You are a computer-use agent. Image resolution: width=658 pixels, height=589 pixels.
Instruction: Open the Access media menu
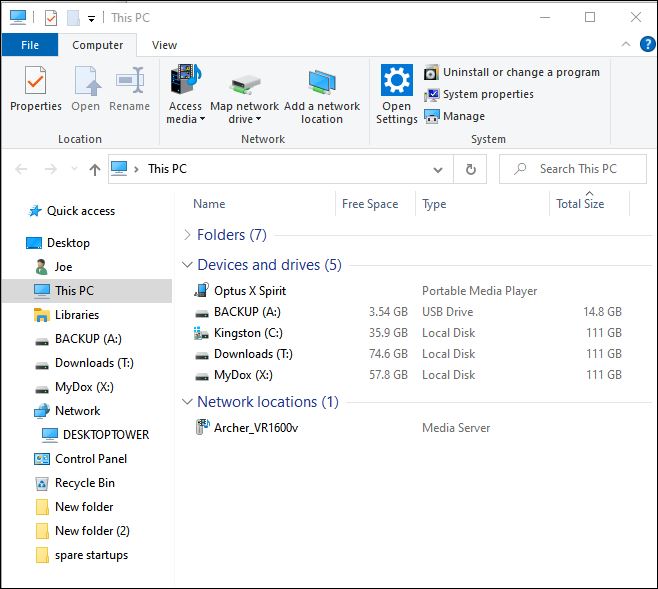coord(185,95)
